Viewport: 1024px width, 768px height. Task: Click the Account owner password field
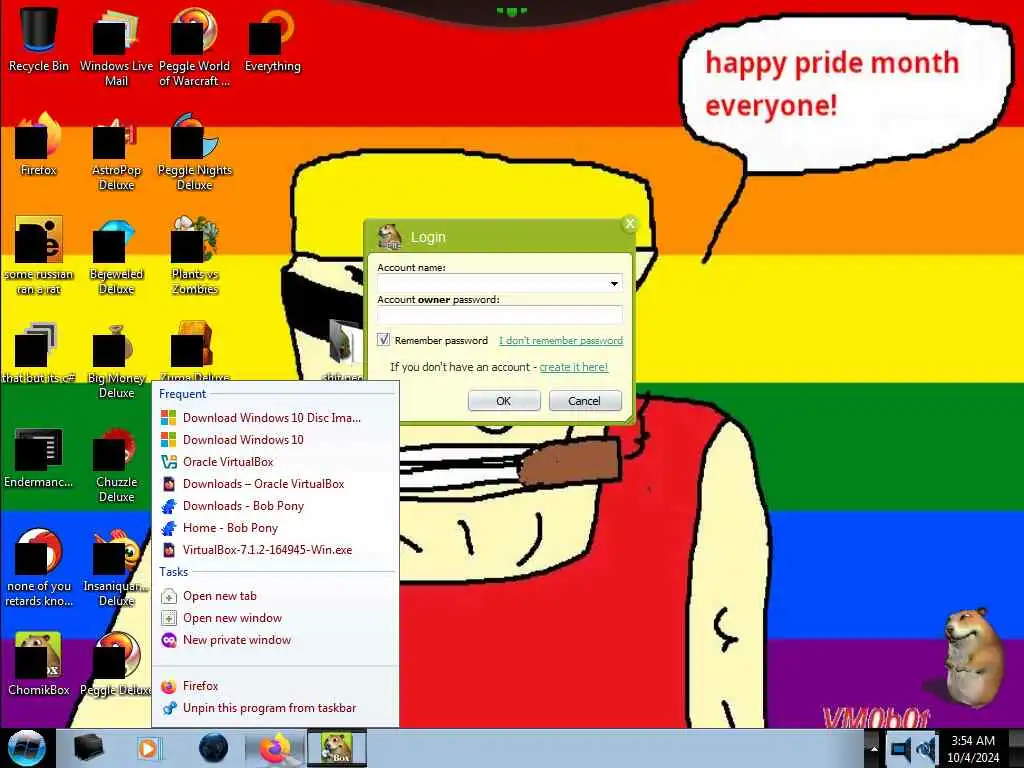pyautogui.click(x=500, y=315)
